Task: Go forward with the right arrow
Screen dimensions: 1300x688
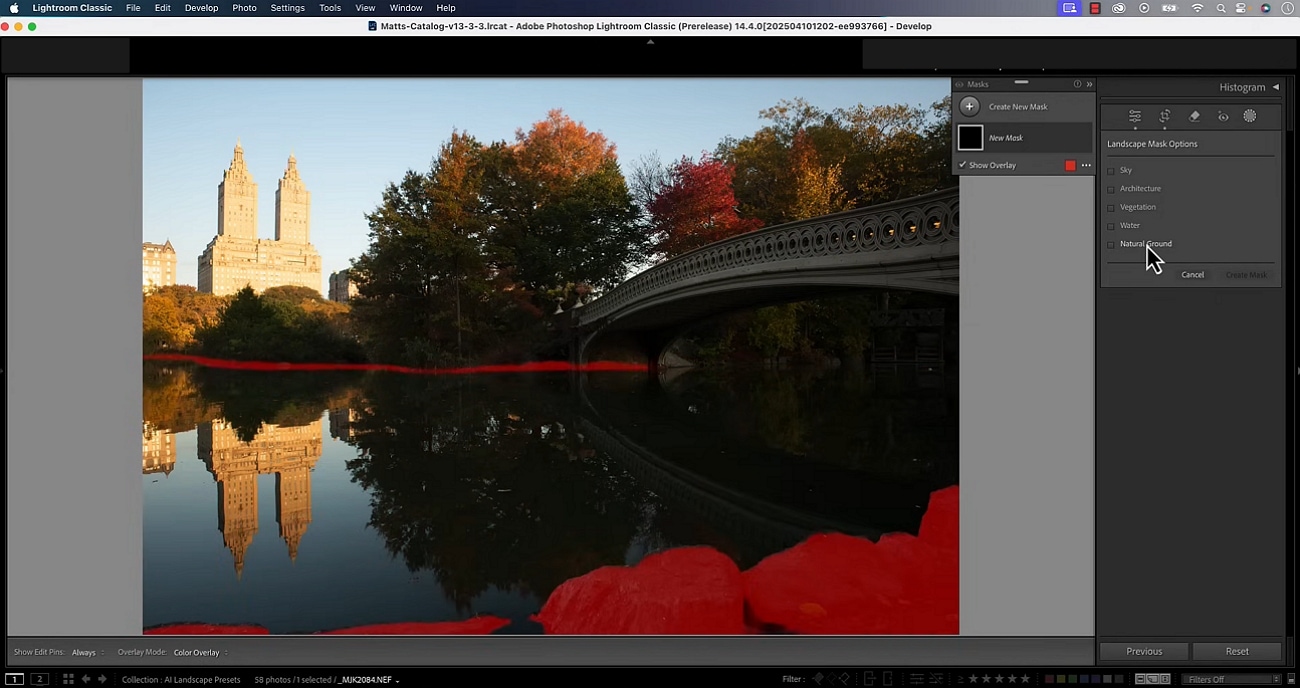Action: [102, 679]
